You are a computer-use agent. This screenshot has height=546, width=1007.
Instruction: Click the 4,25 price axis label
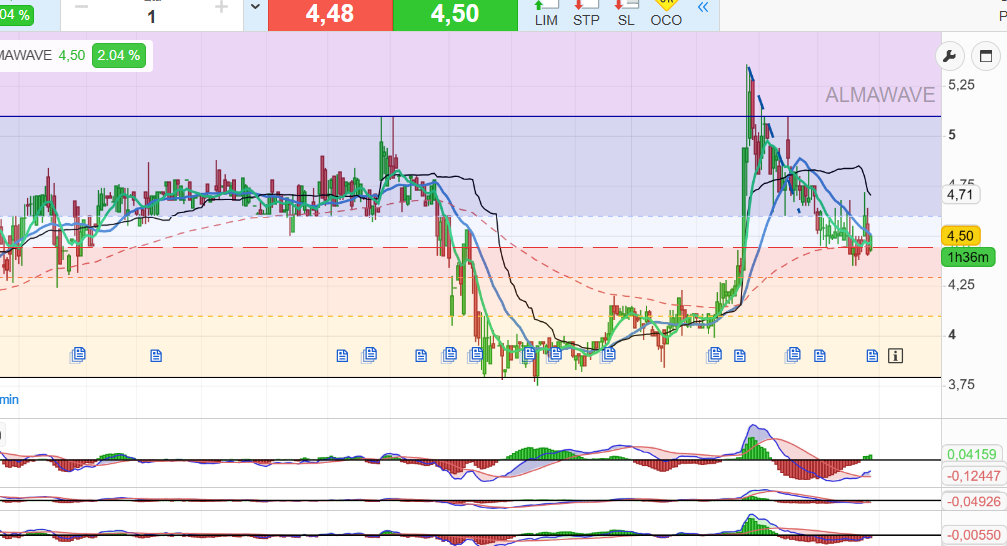click(x=961, y=285)
